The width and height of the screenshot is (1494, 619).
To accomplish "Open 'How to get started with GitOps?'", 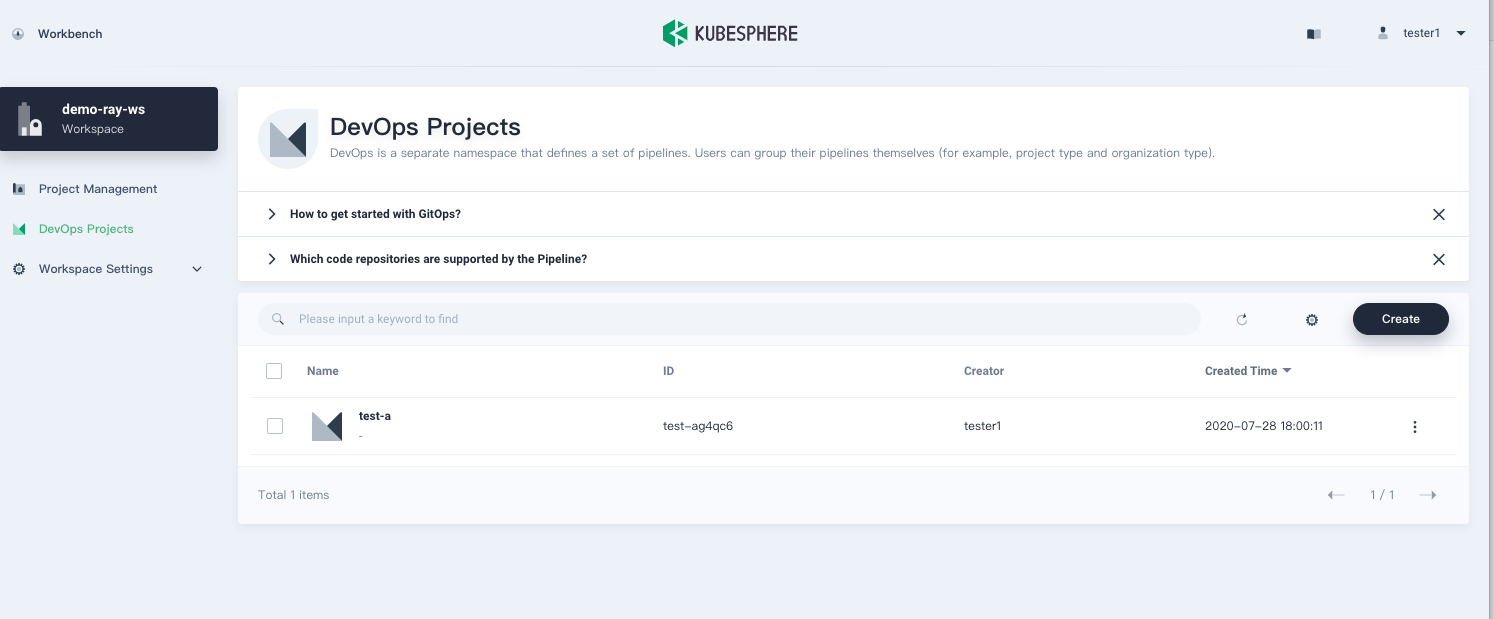I will point(375,214).
